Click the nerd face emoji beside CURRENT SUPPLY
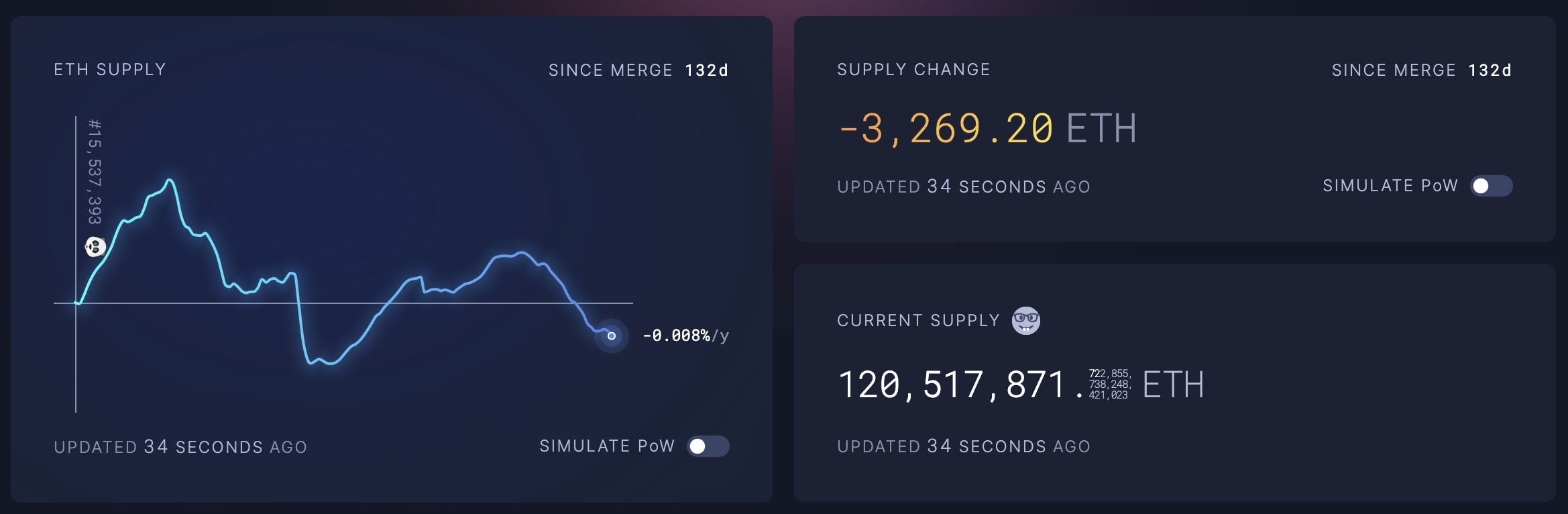1568x514 pixels. (1026, 321)
